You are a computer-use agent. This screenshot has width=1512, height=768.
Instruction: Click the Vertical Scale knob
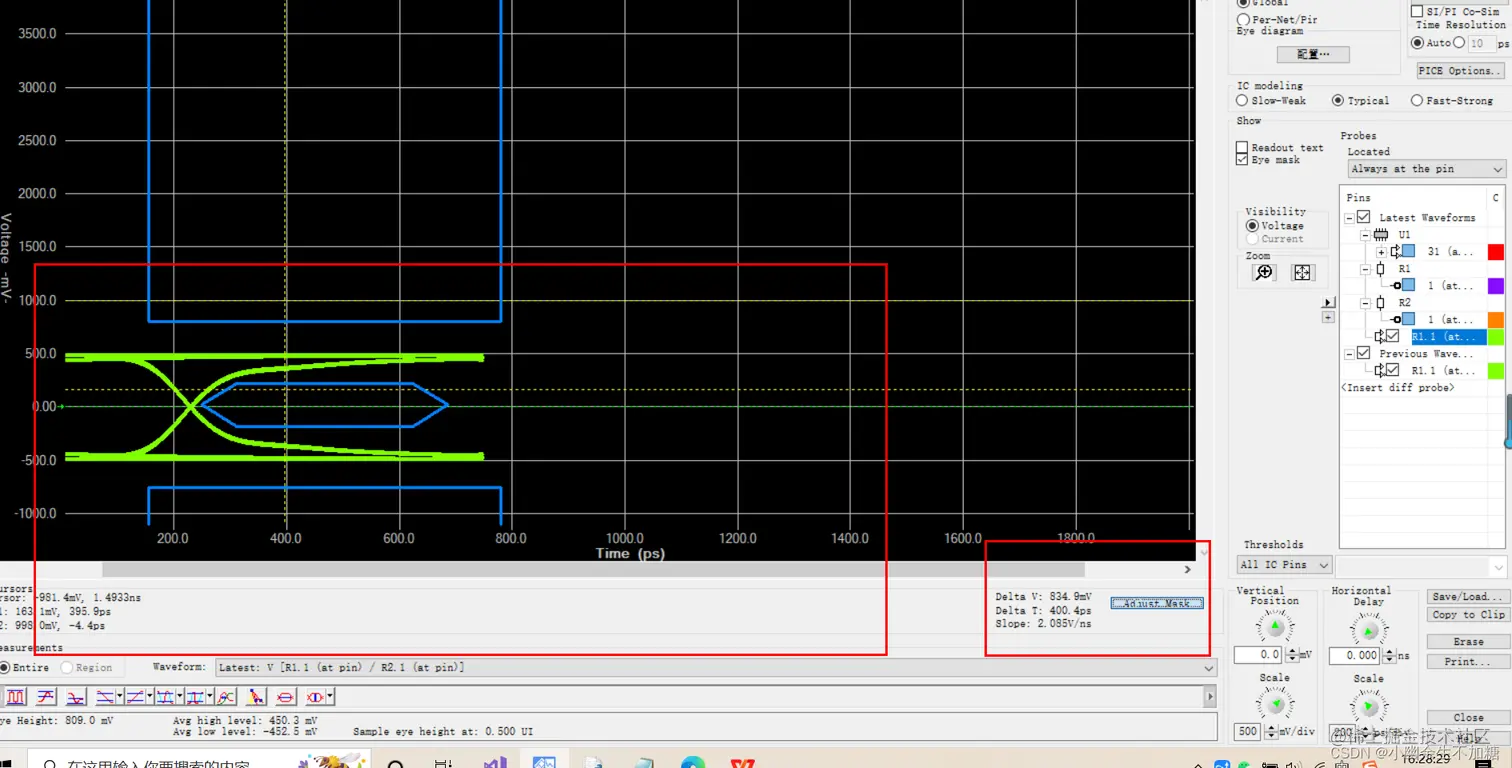(1275, 705)
